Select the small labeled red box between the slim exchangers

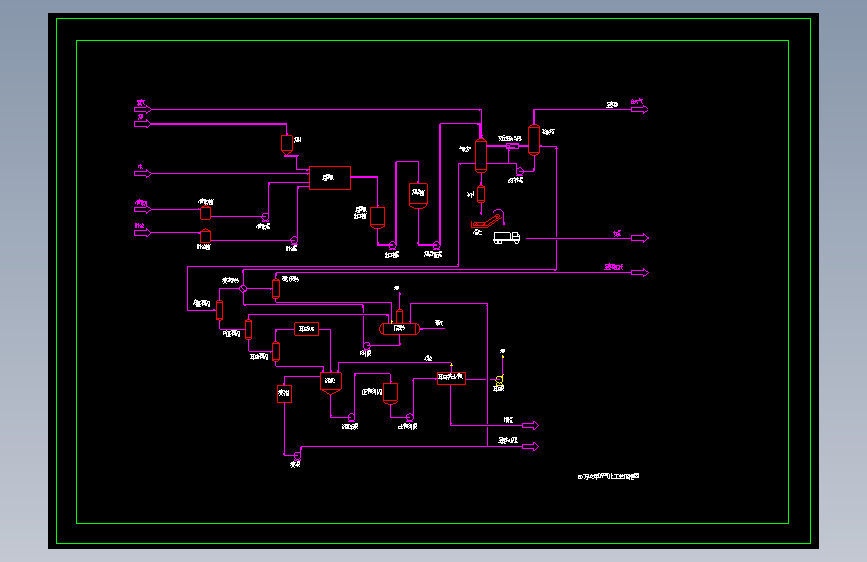coord(306,329)
